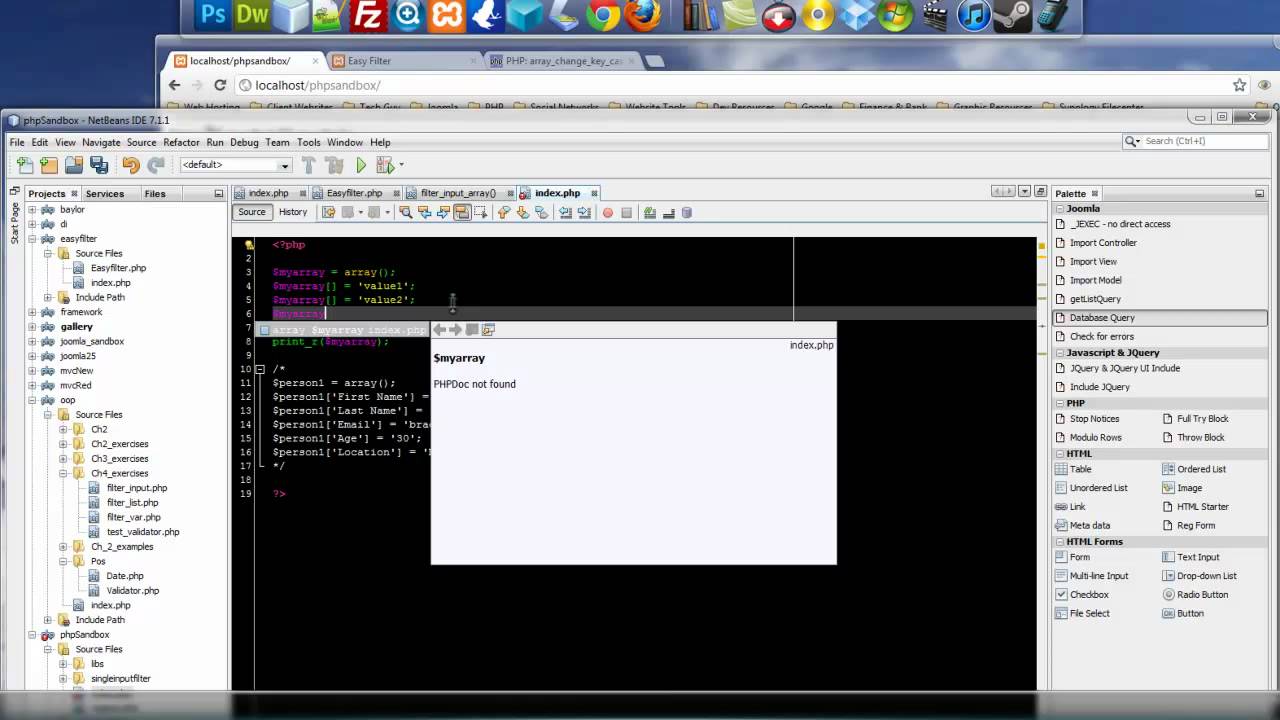1280x720 pixels.
Task: Click the Clean and Build icon
Action: coord(334,165)
